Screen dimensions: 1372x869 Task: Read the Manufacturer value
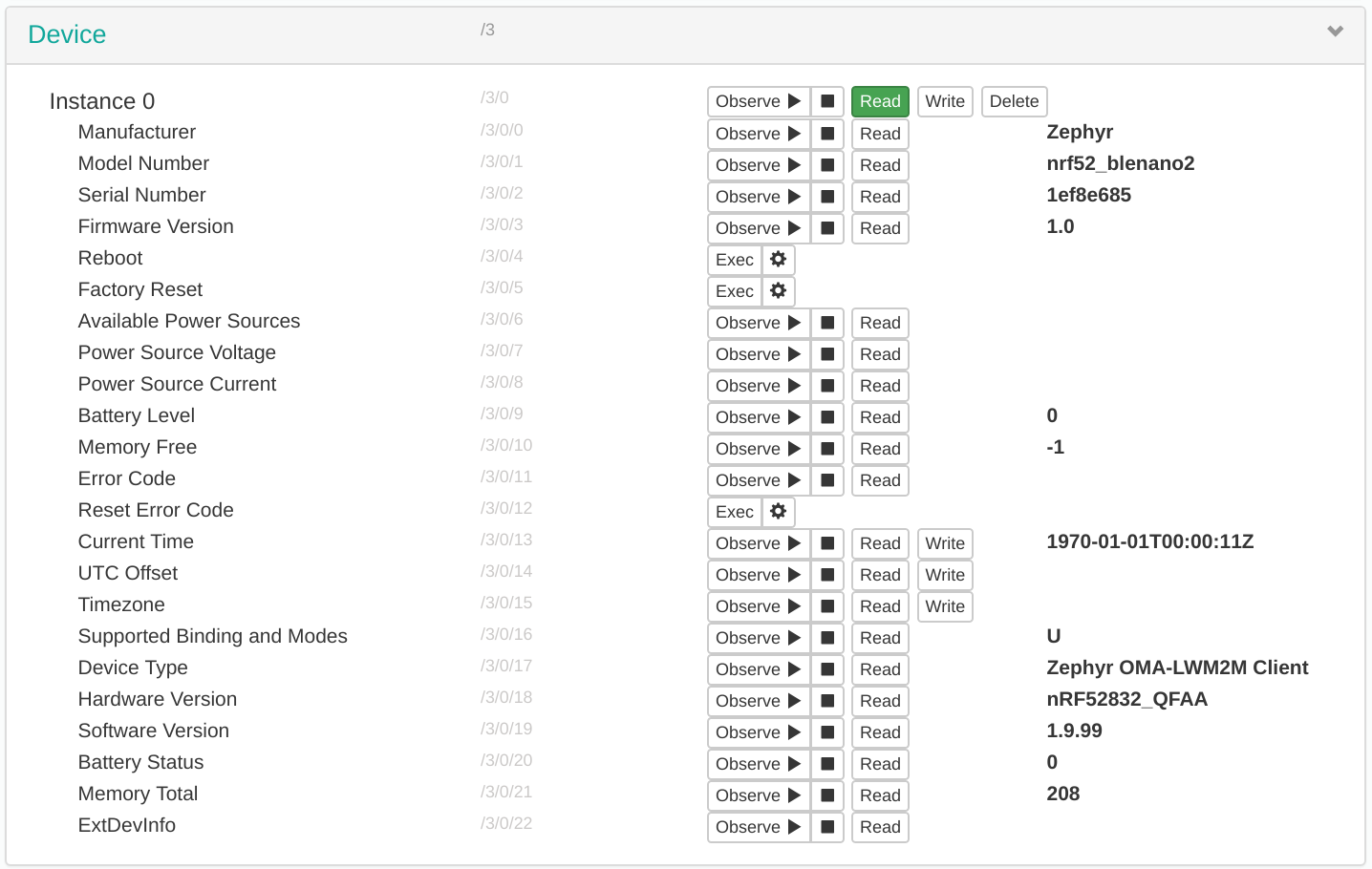[880, 134]
